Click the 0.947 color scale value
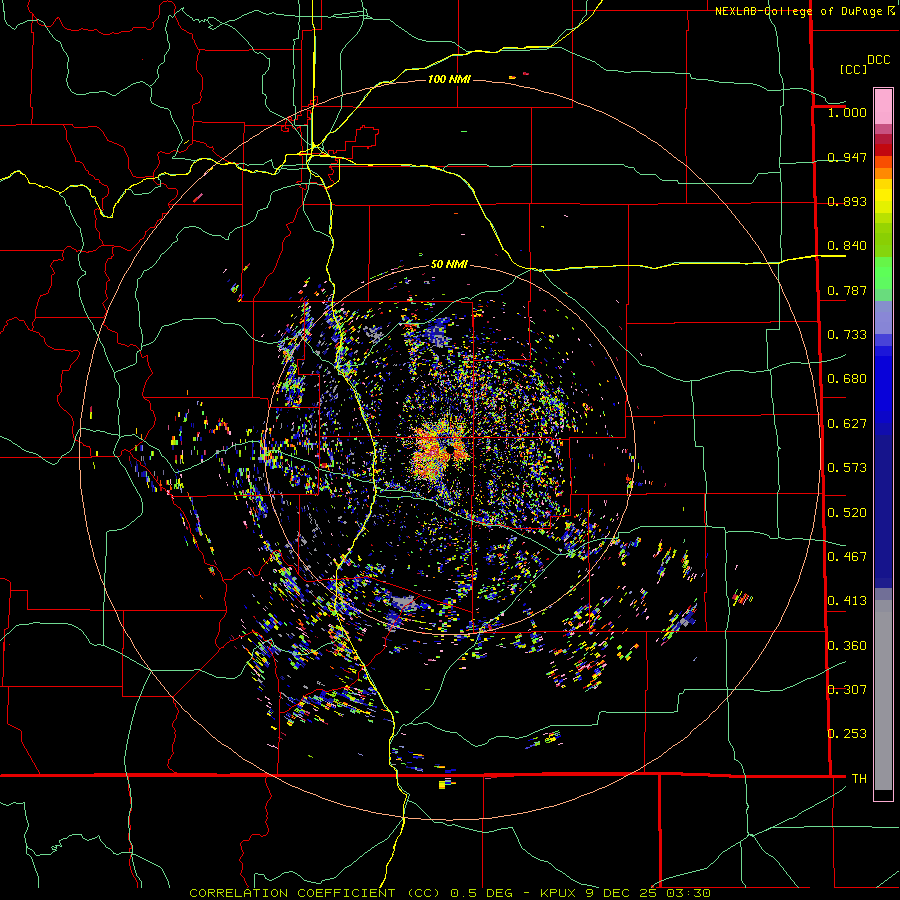The width and height of the screenshot is (900, 900). (847, 157)
